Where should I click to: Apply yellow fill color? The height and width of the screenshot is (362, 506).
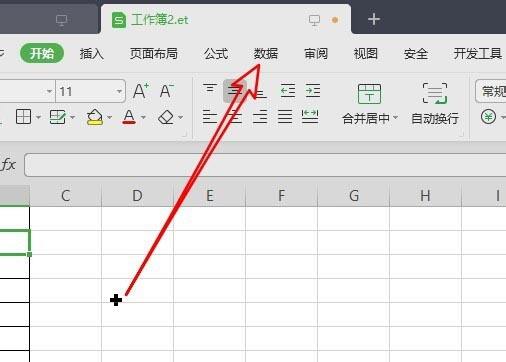(x=95, y=117)
